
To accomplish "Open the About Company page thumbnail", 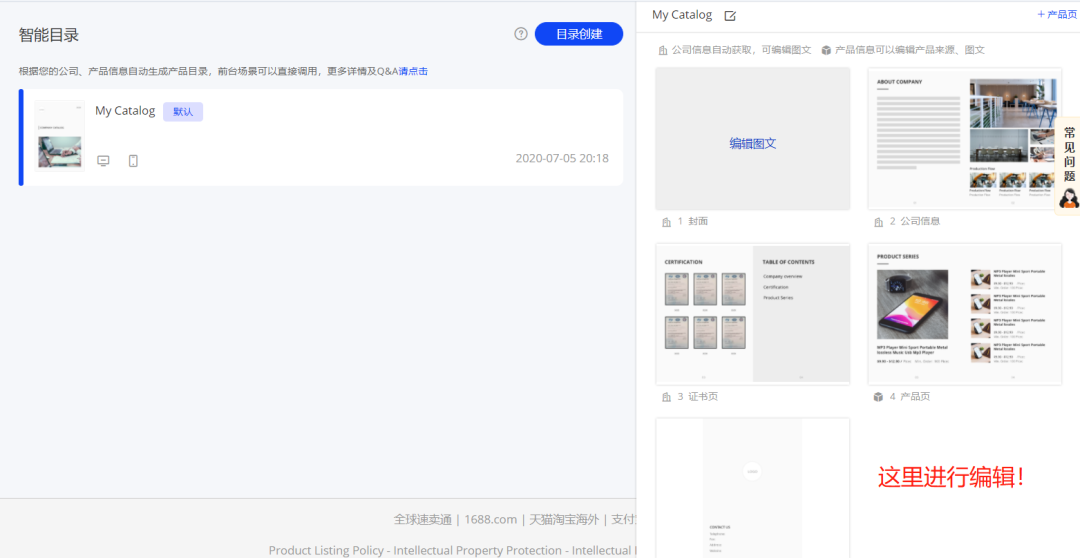I will pyautogui.click(x=964, y=138).
